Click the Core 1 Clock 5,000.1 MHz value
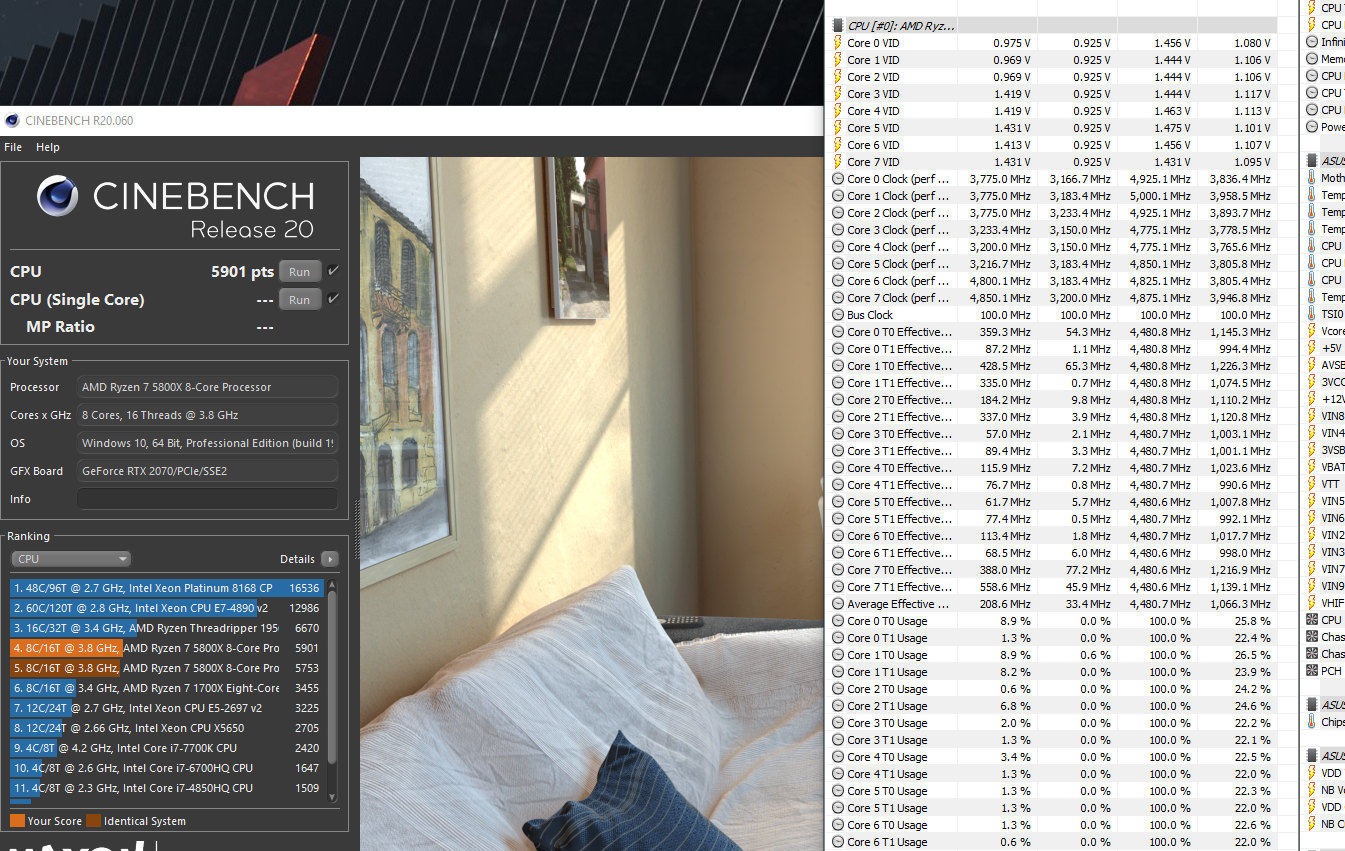 point(1158,196)
